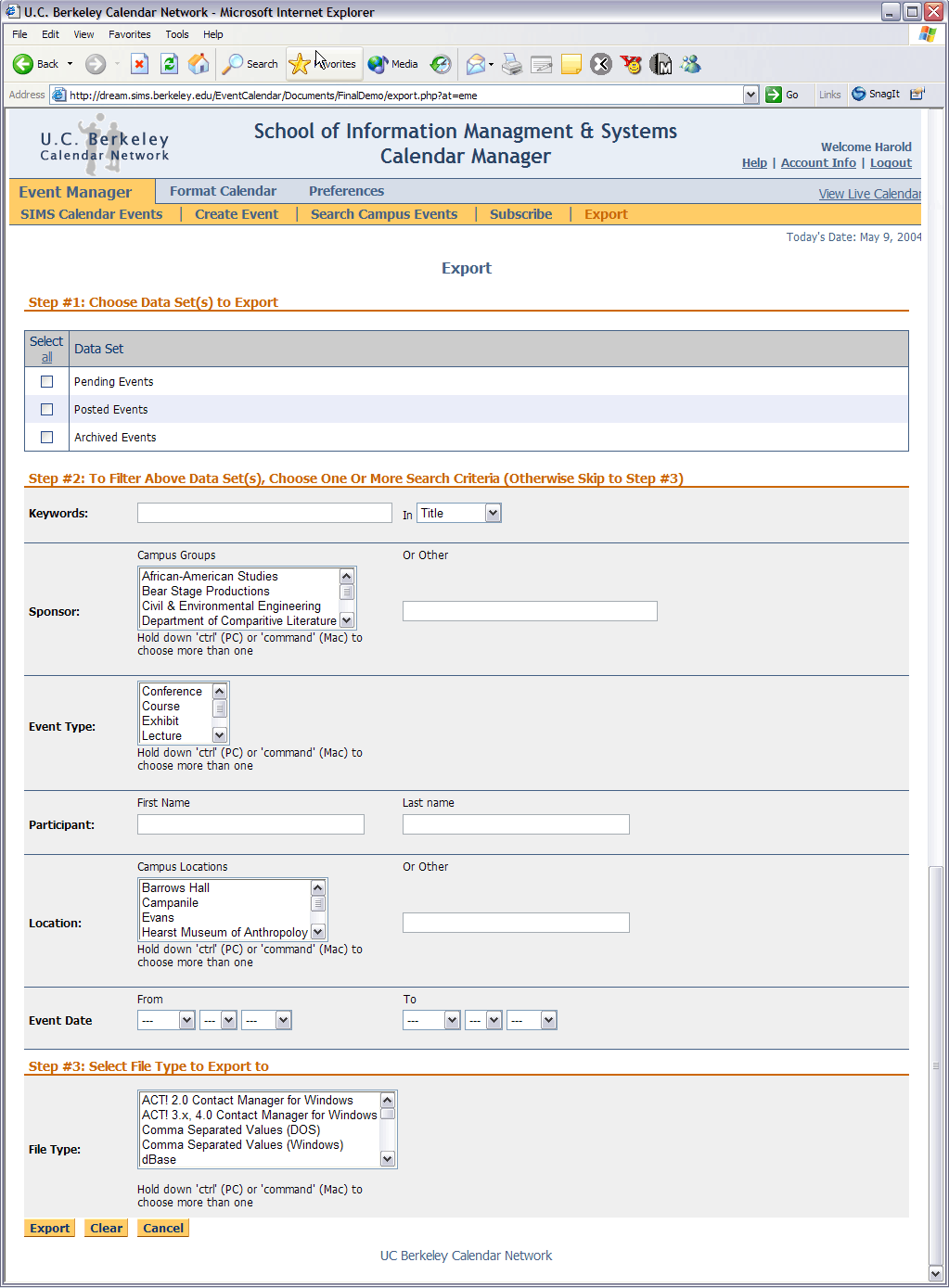Click the red smiley face toolbar icon
The width and height of the screenshot is (949, 1288).
631,64
